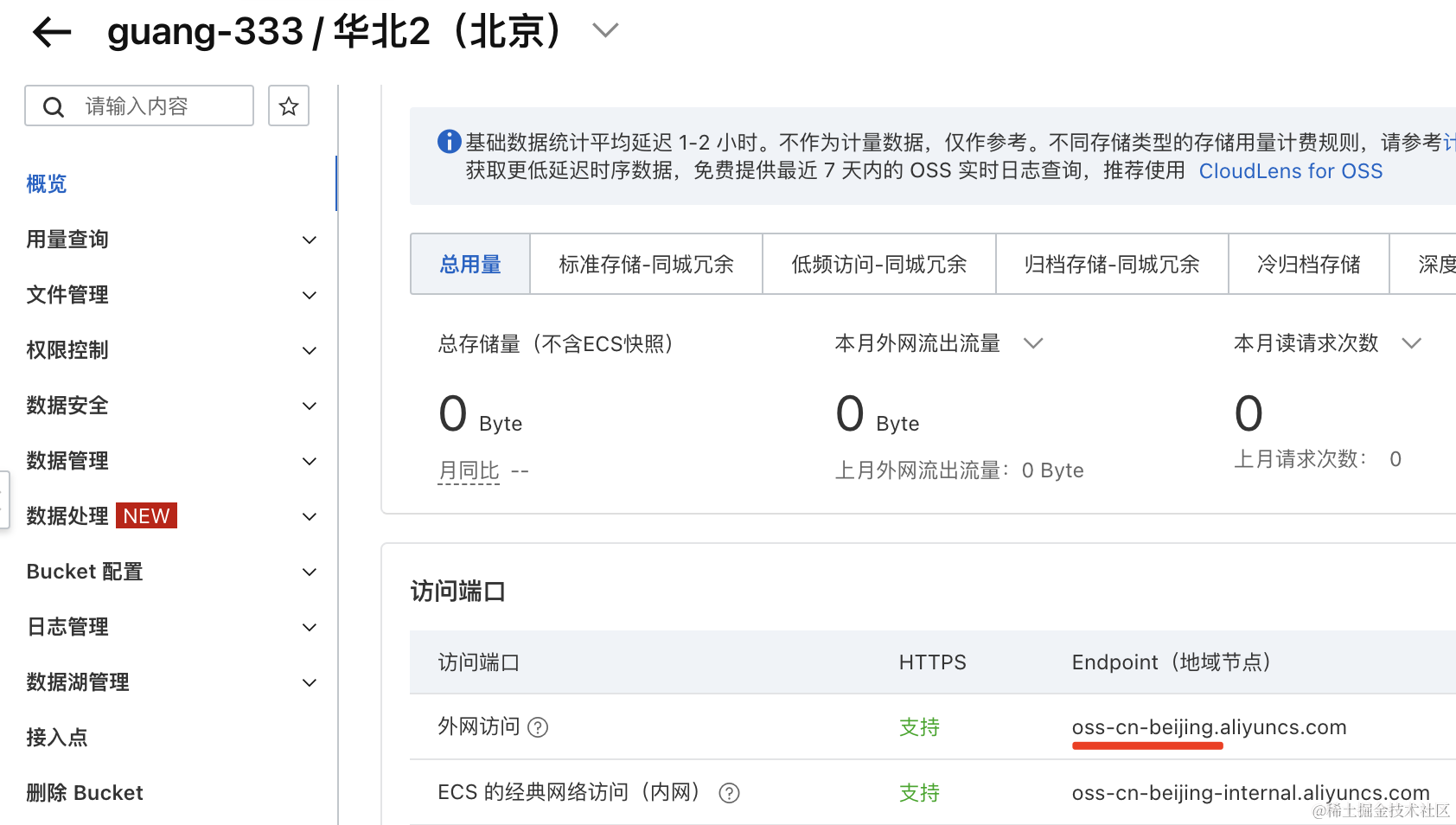Switch to 低频访问-同城冗余 tab
Screen dimensions: 1456x825
click(x=878, y=265)
